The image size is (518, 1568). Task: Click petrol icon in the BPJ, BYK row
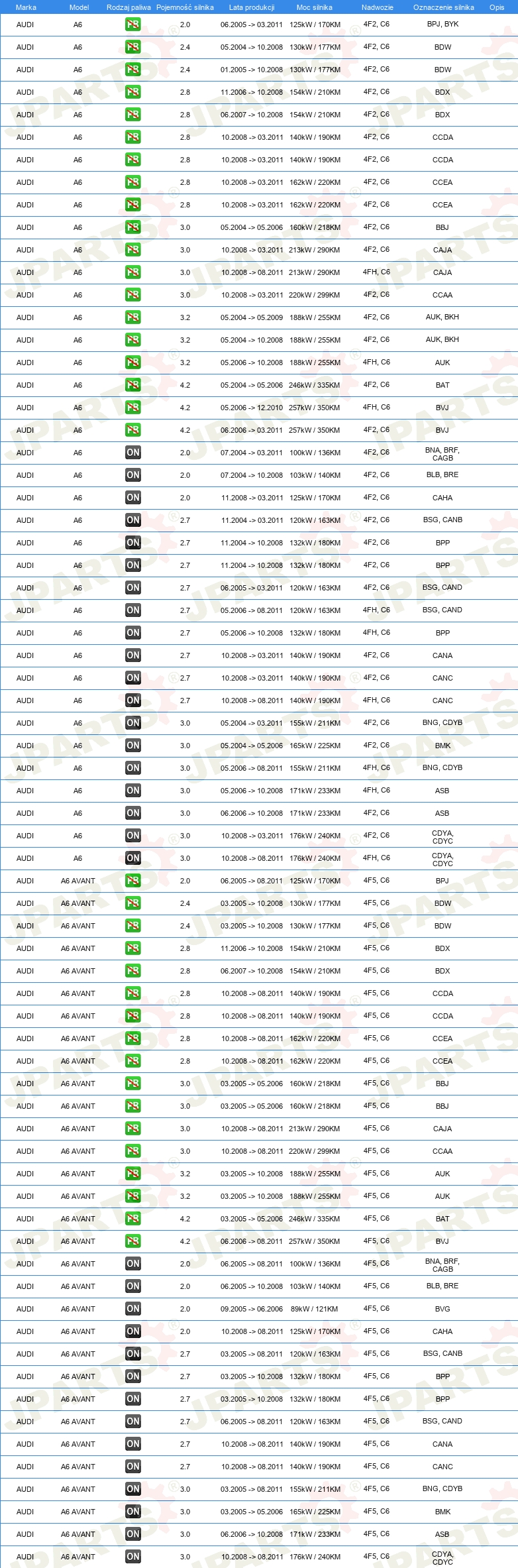[133, 25]
